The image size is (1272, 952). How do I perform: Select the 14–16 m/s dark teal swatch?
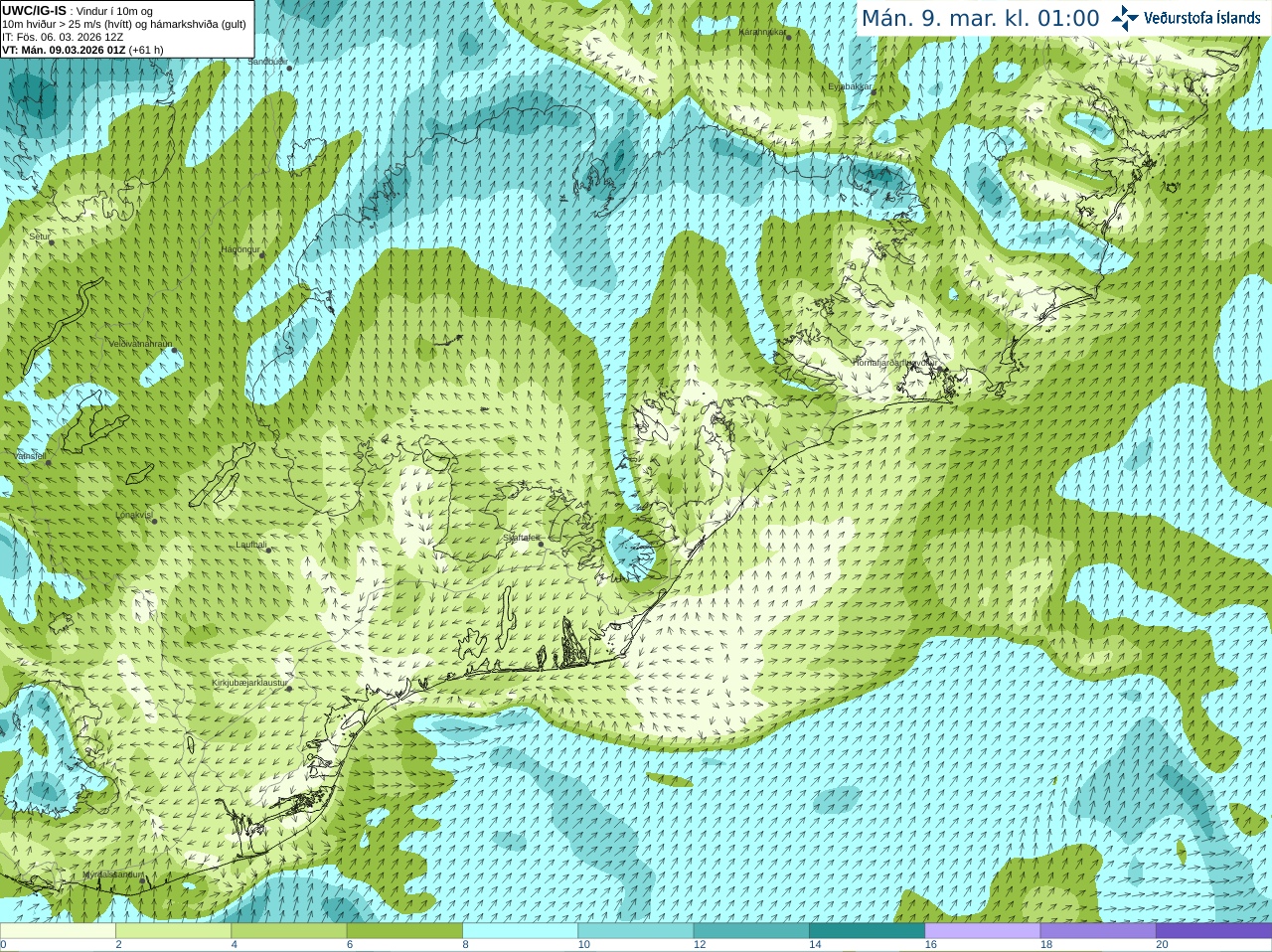(867, 931)
